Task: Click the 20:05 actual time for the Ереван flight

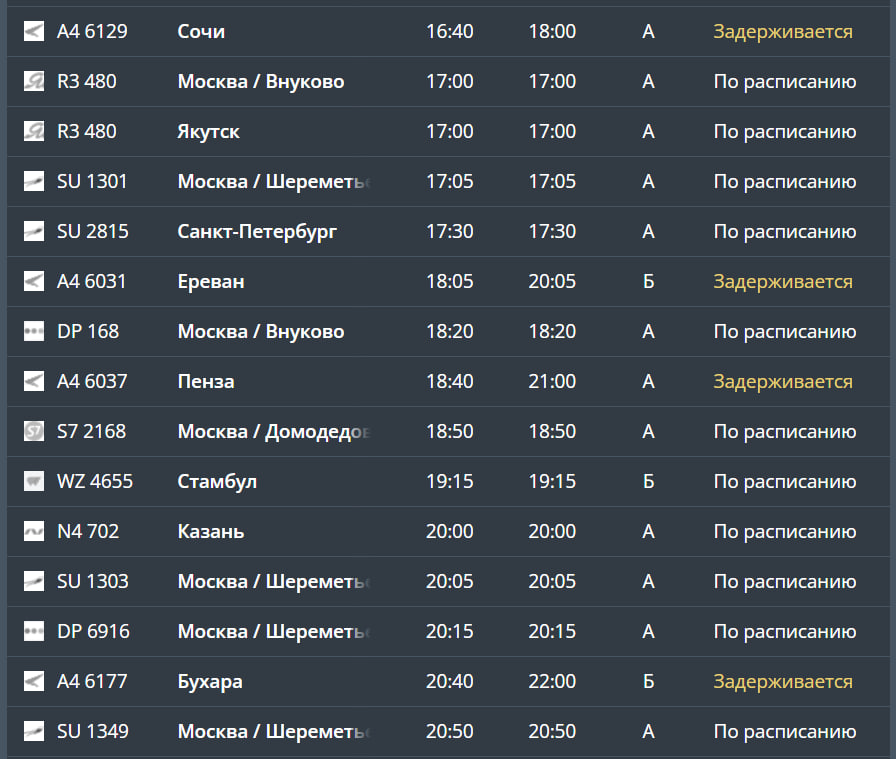Action: [552, 282]
